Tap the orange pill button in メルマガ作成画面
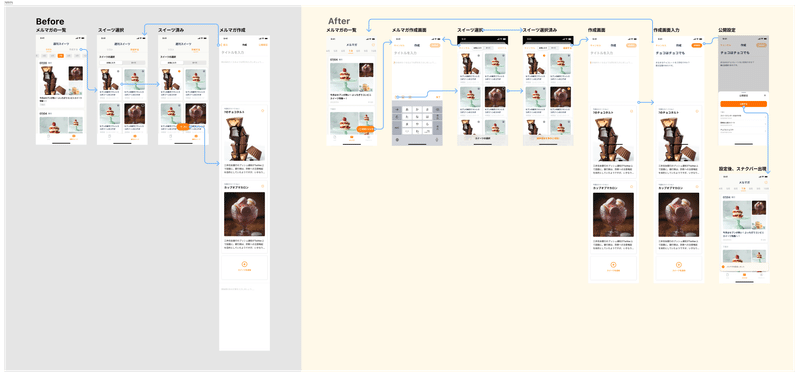The image size is (800, 377). [x=435, y=45]
